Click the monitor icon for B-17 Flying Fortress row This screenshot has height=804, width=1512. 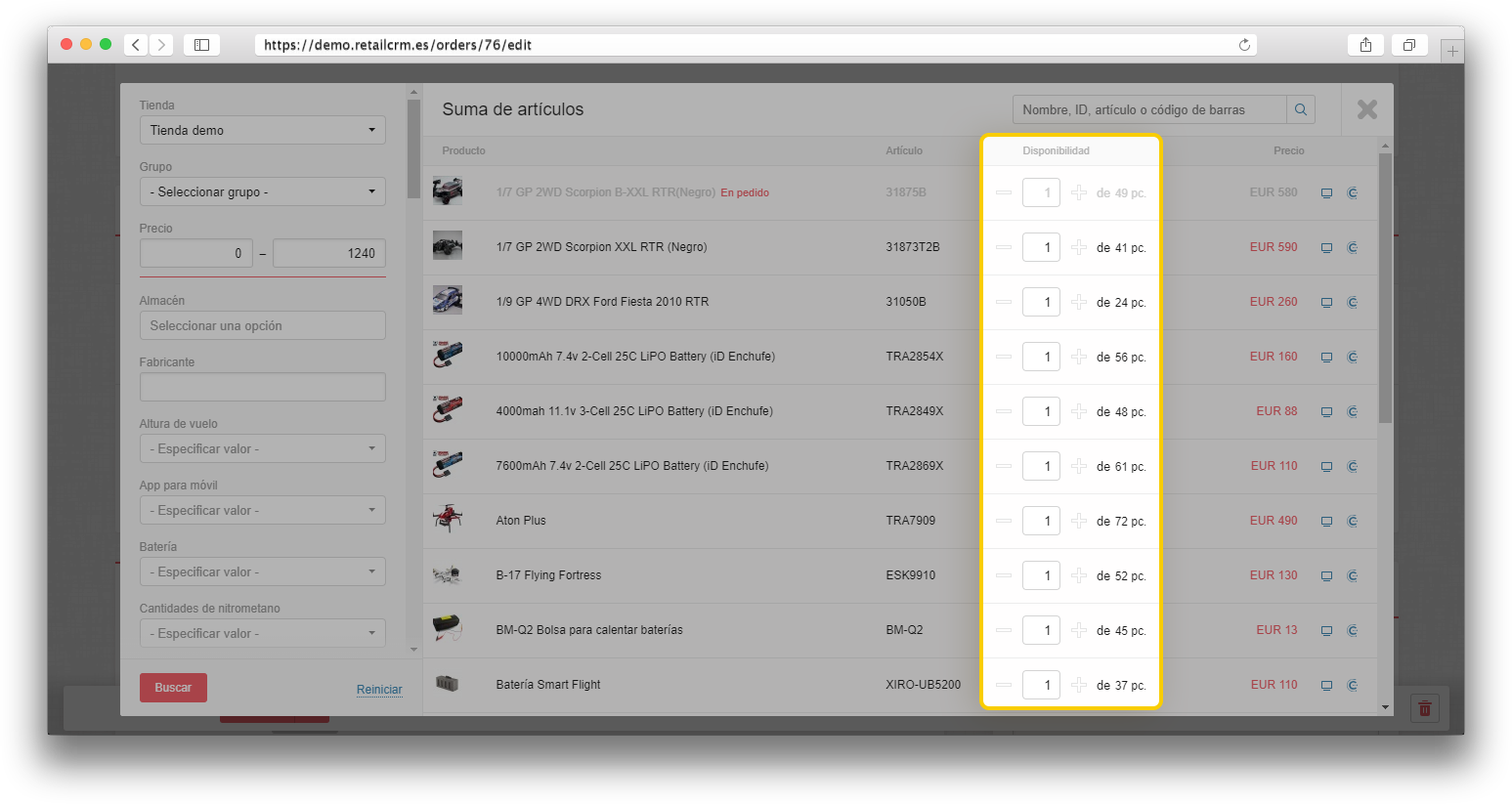click(x=1326, y=576)
